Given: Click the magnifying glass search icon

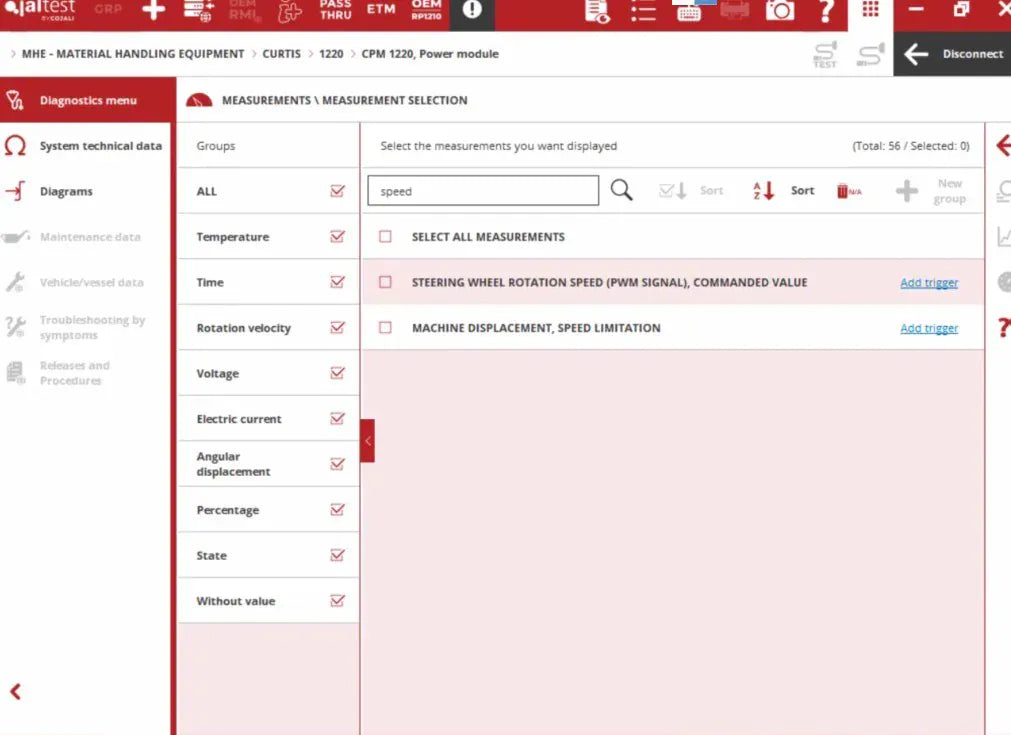Looking at the screenshot, I should tap(621, 190).
